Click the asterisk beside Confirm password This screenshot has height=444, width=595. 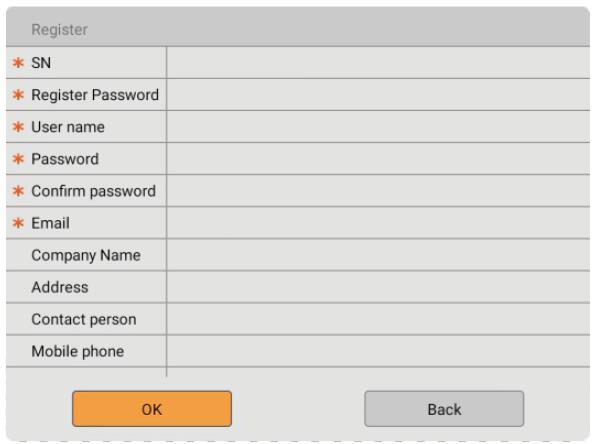pos(18,191)
